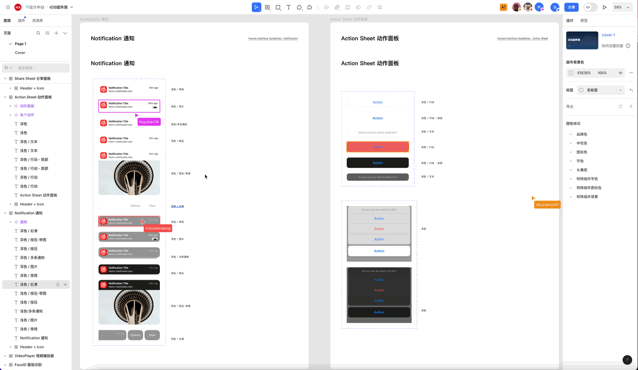Open the layer search filter dropdown
The height and width of the screenshot is (370, 638).
(8, 68)
